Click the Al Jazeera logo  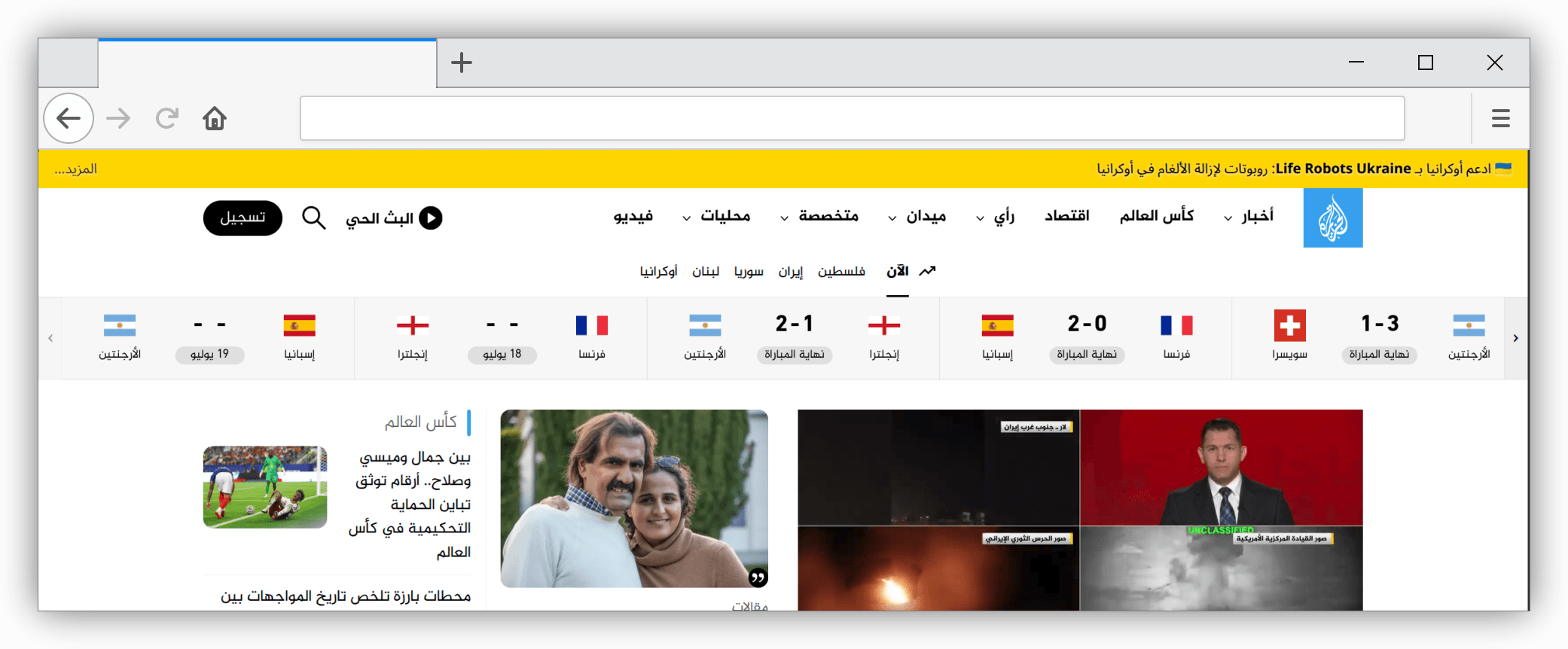(x=1333, y=218)
